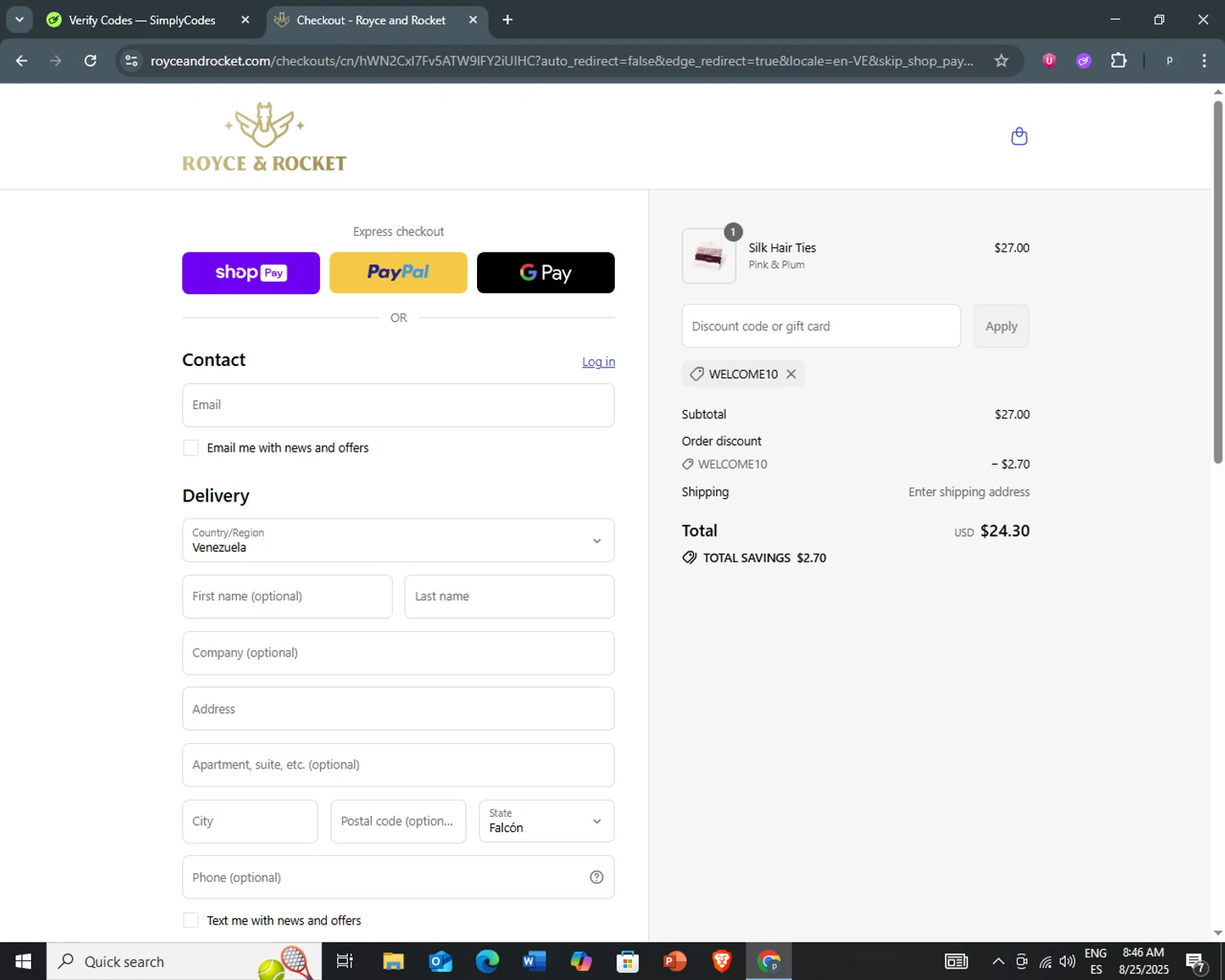Image resolution: width=1225 pixels, height=980 pixels.
Task: Click the City field
Action: [250, 821]
